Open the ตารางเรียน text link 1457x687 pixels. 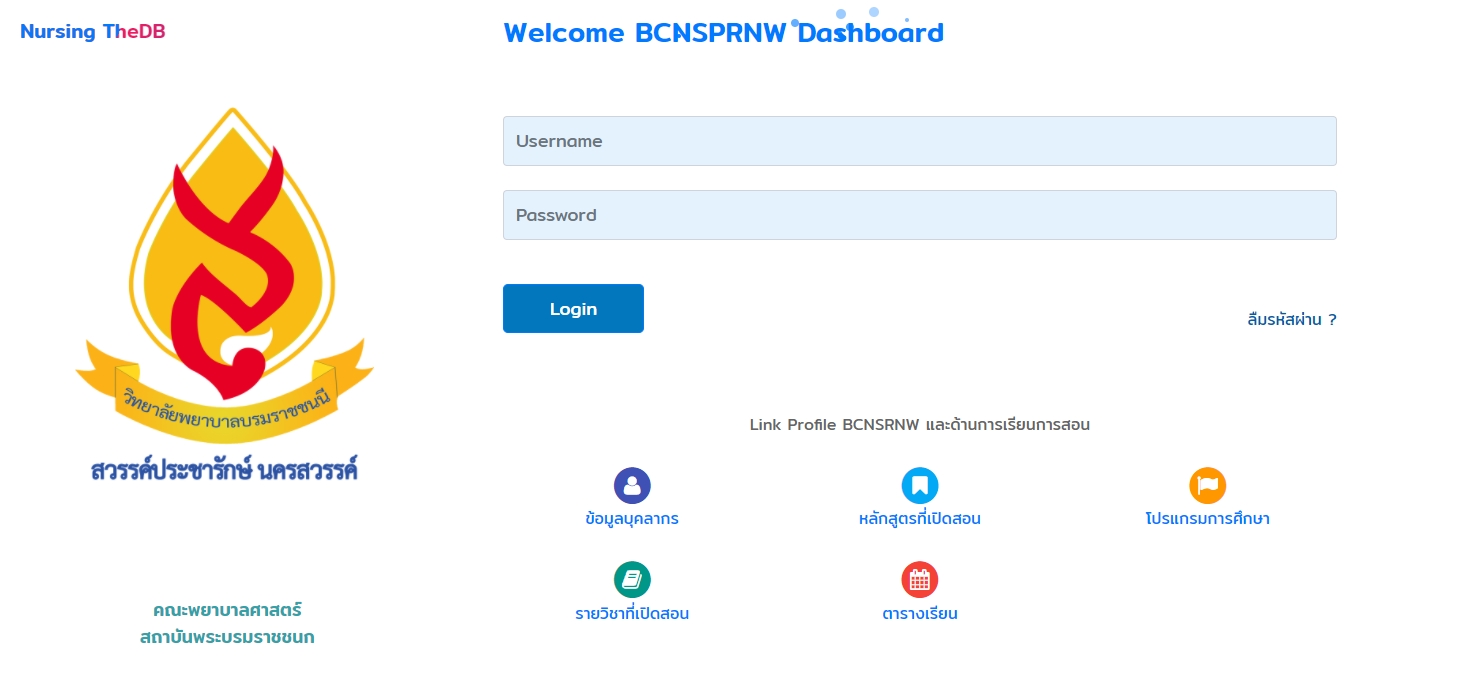[920, 614]
